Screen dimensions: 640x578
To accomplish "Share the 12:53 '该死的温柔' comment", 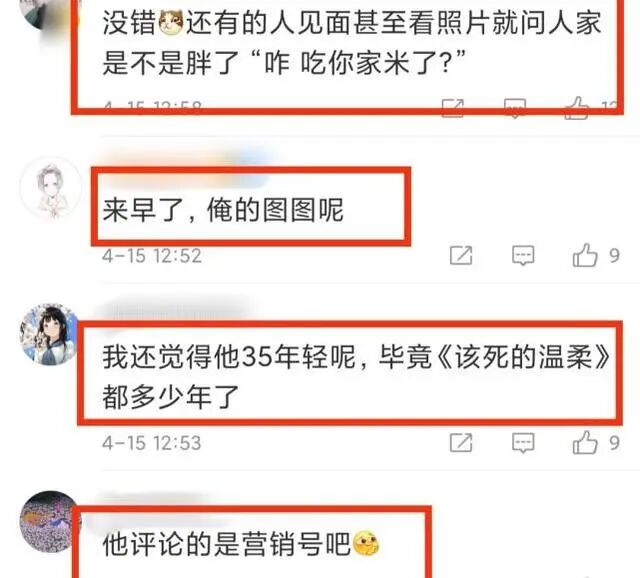I will coord(461,443).
